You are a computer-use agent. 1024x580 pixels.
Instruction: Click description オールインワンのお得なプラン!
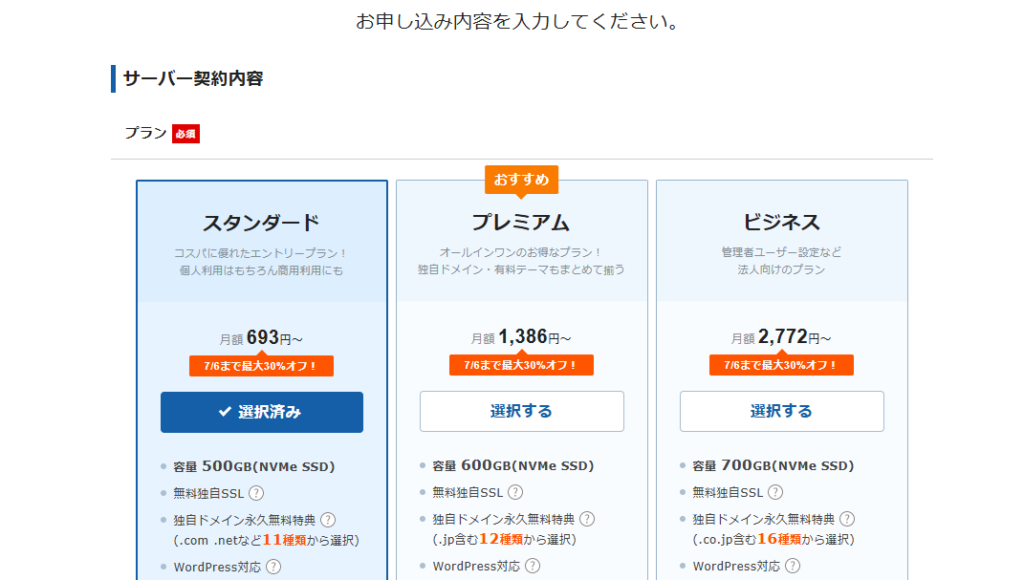pos(521,252)
